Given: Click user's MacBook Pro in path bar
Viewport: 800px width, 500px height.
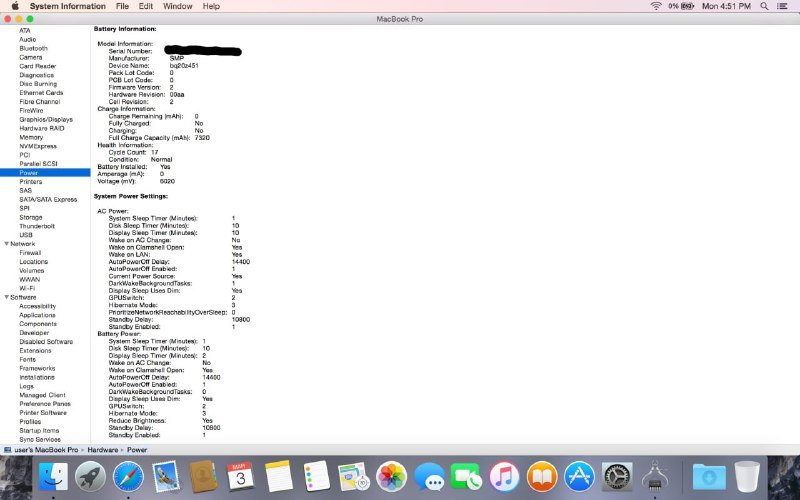Looking at the screenshot, I should tap(46, 449).
